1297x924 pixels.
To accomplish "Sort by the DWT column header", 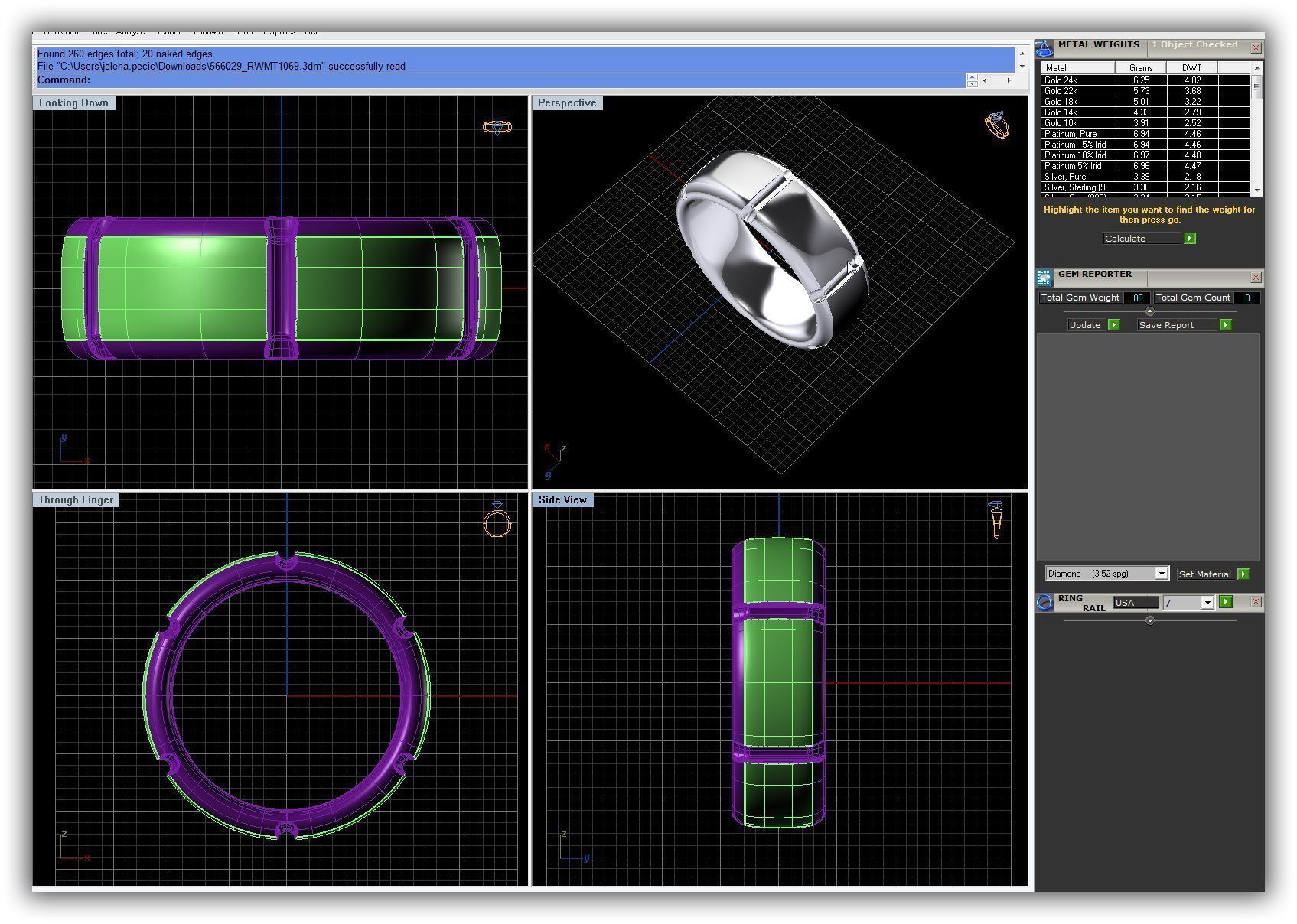I will (x=1192, y=68).
